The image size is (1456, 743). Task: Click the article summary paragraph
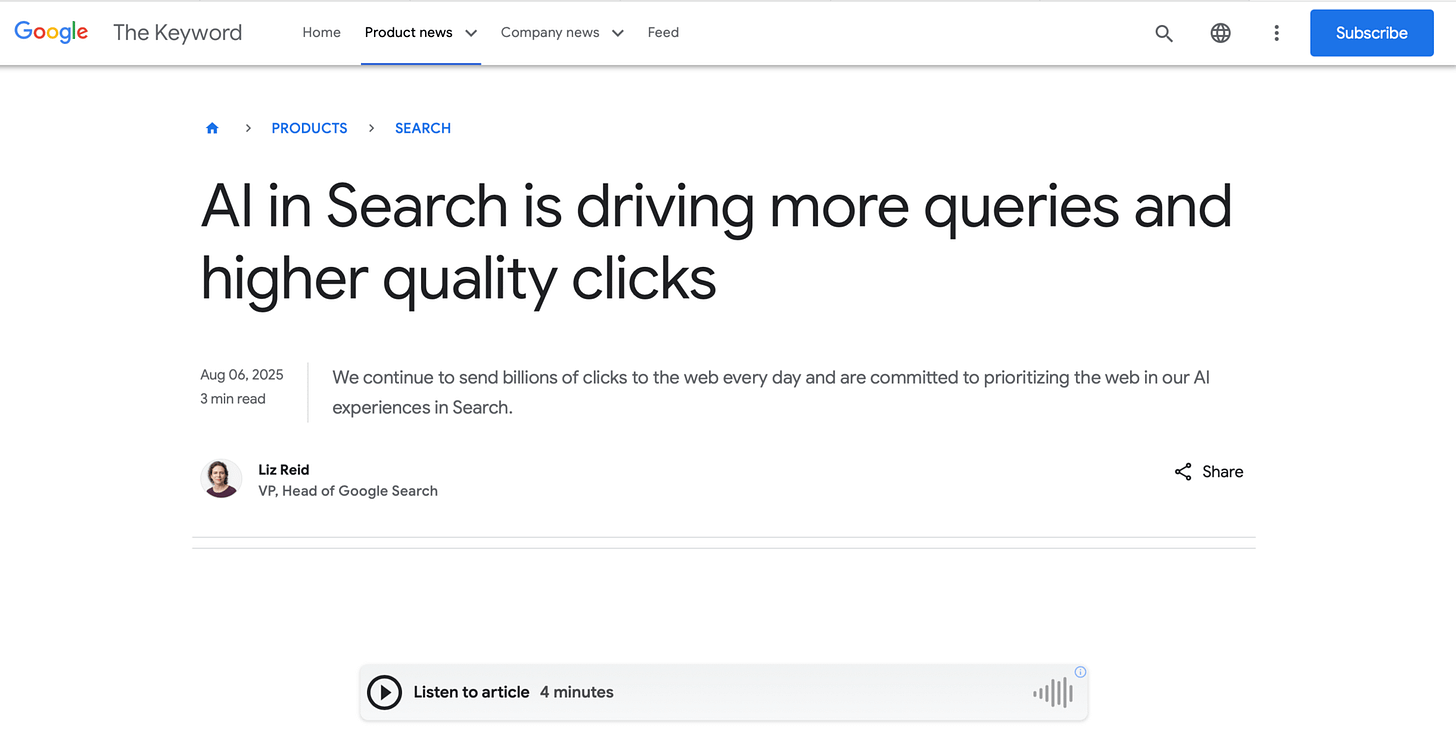click(x=771, y=392)
